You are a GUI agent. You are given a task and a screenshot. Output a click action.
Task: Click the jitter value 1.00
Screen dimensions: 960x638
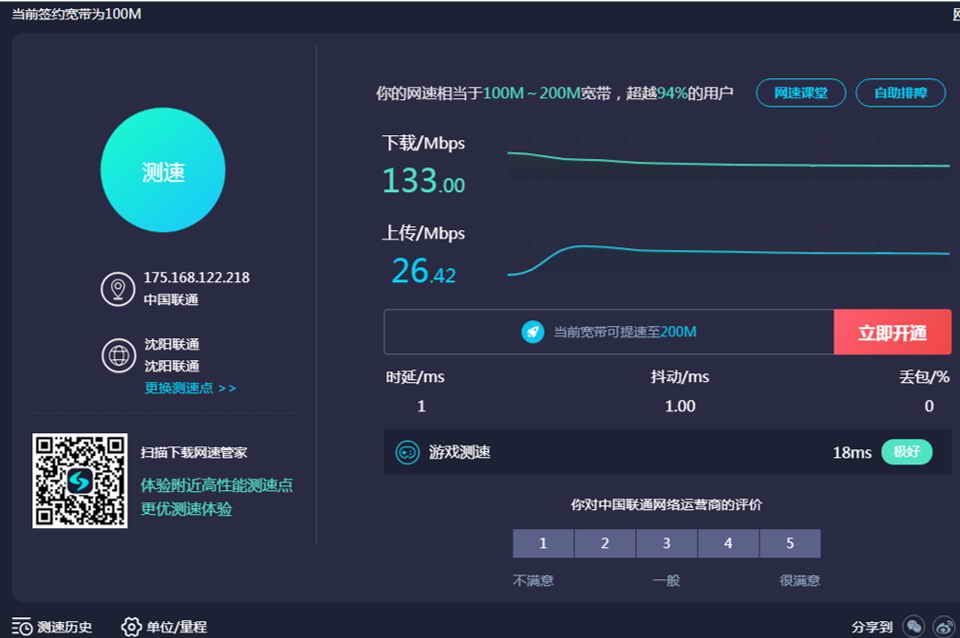680,406
